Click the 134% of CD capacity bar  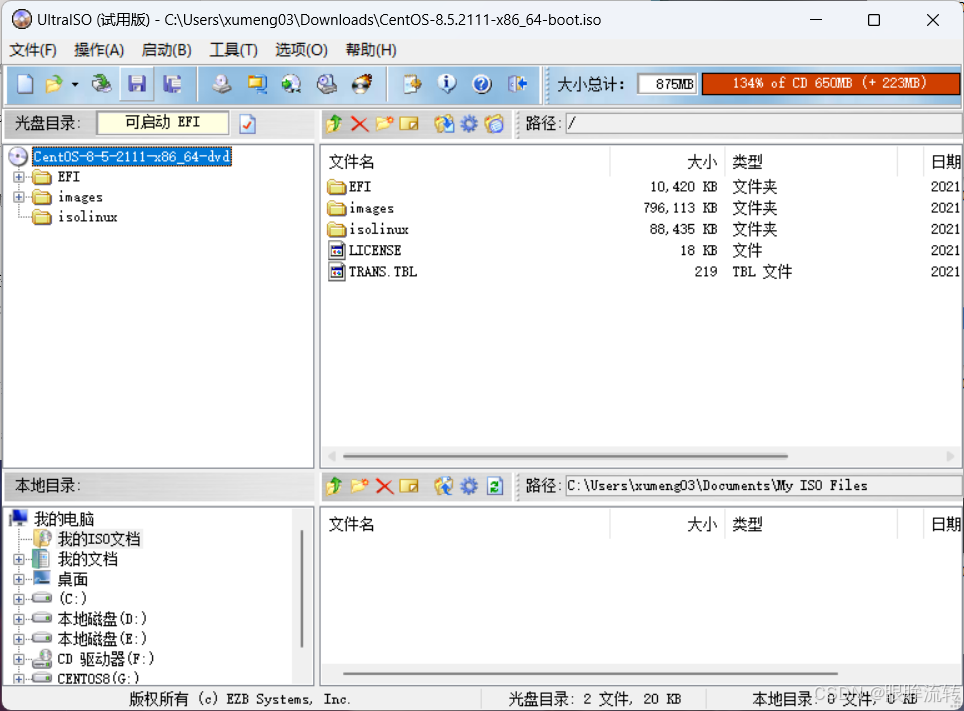831,84
